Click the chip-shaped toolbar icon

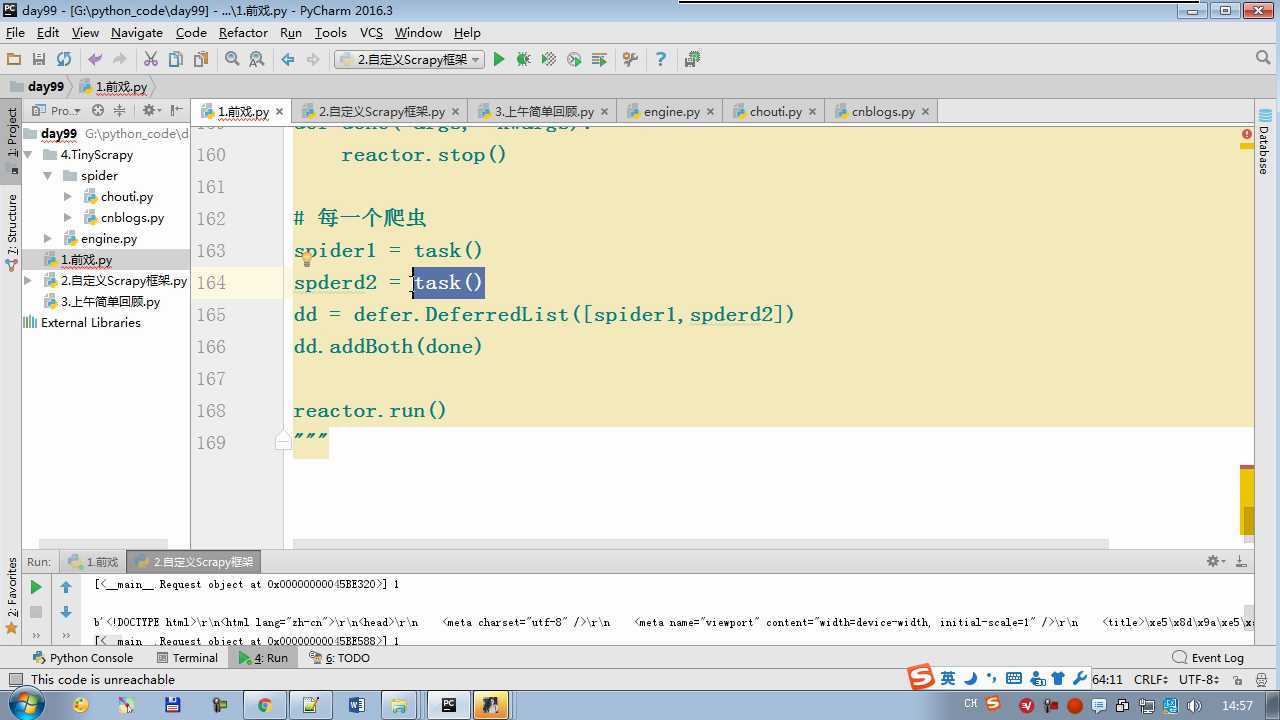tap(692, 60)
